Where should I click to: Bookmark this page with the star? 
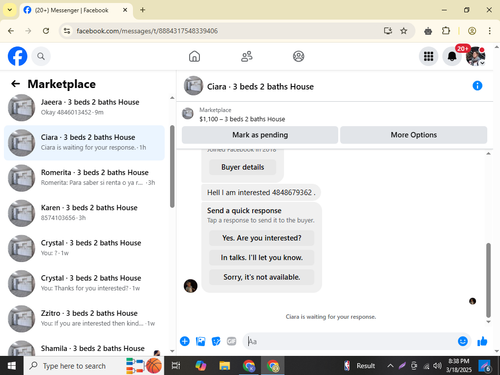(x=404, y=31)
